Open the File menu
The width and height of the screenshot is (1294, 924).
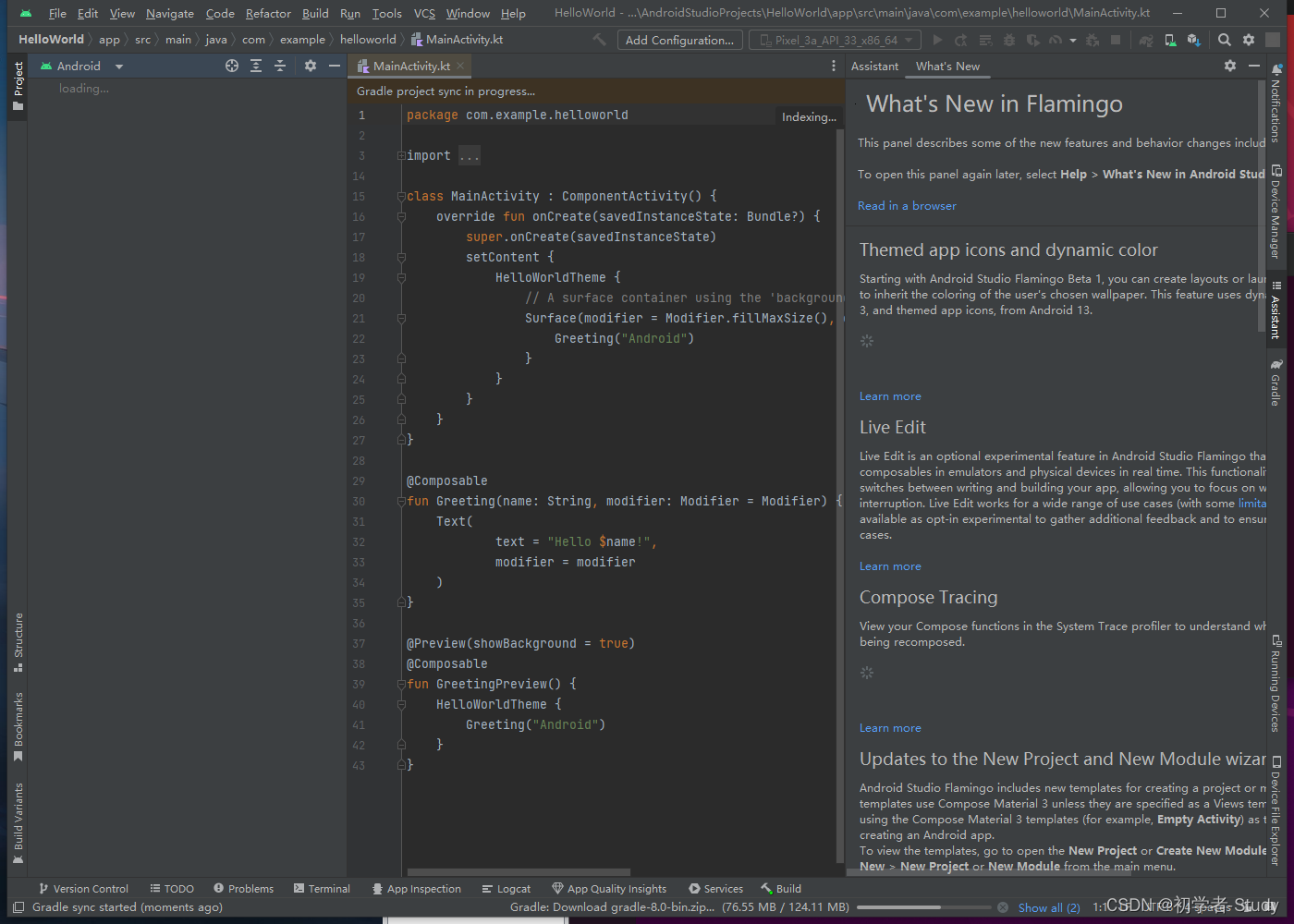[x=57, y=13]
